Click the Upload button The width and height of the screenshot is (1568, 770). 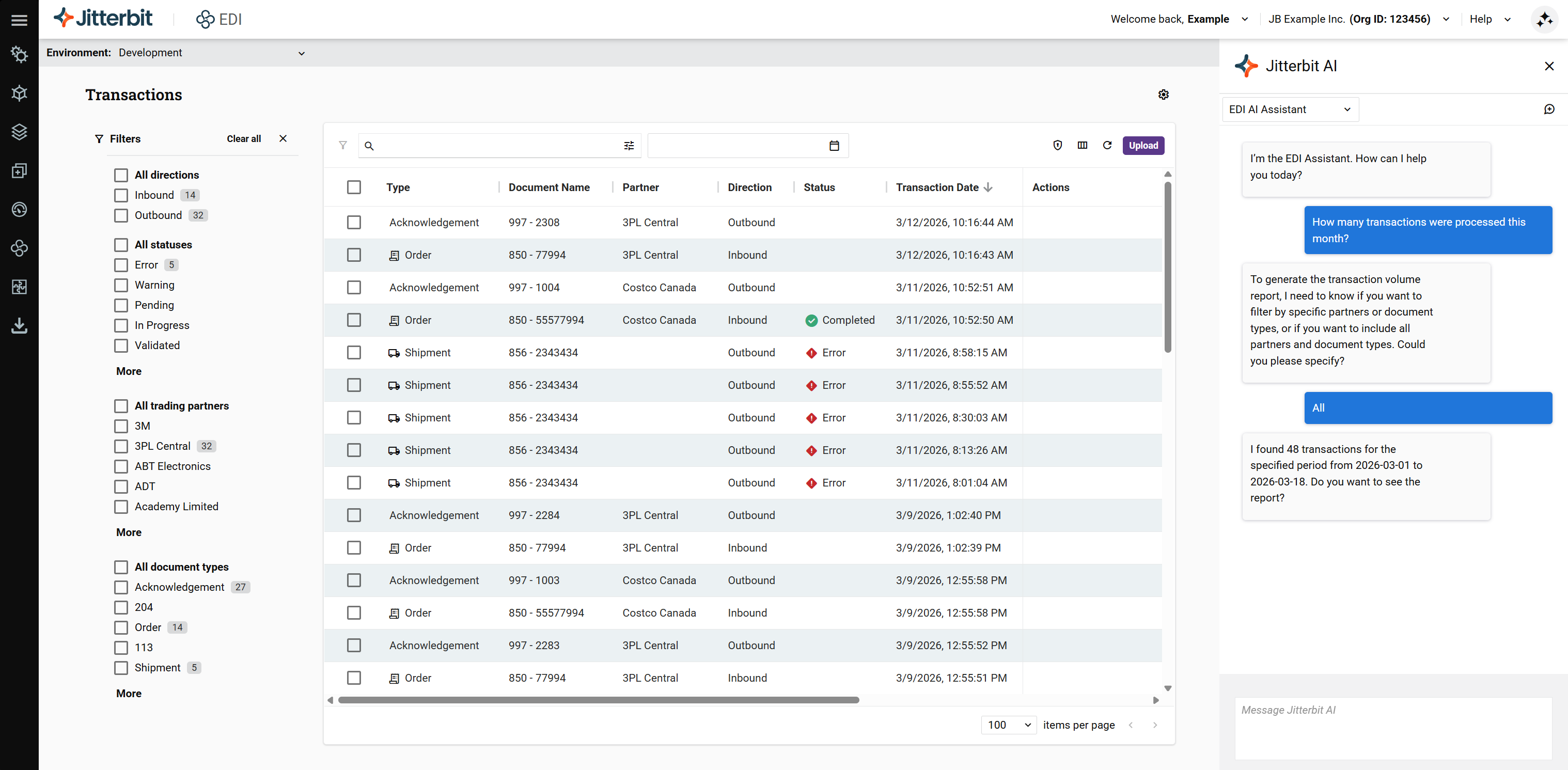[x=1143, y=146]
